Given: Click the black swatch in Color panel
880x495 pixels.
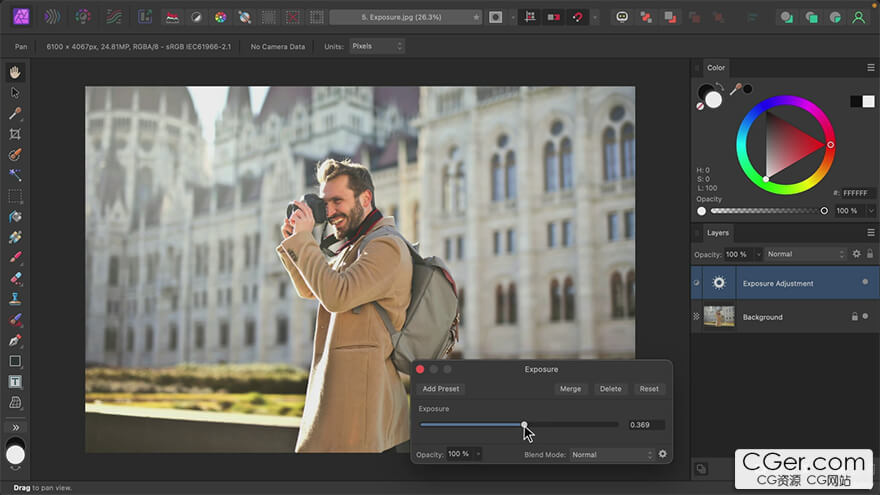Looking at the screenshot, I should pos(856,101).
